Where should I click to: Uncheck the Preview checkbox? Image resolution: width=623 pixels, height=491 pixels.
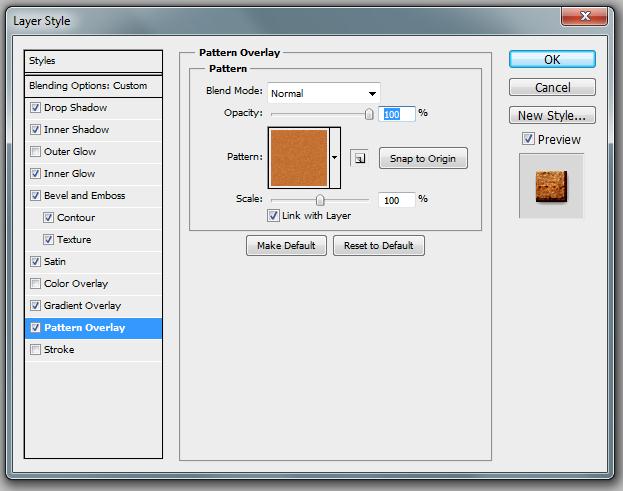click(528, 140)
